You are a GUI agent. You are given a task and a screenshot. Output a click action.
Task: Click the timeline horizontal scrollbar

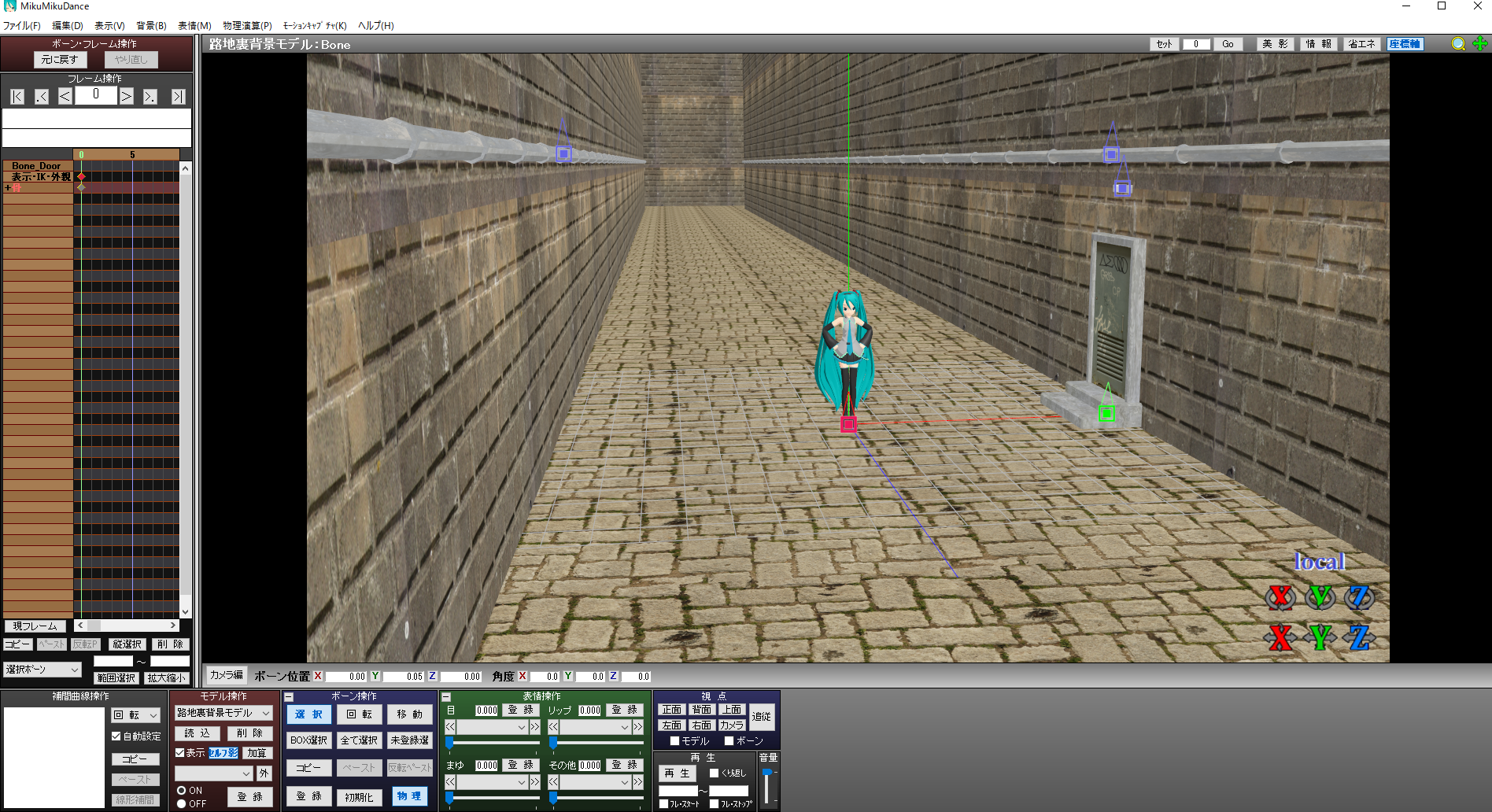(x=127, y=626)
